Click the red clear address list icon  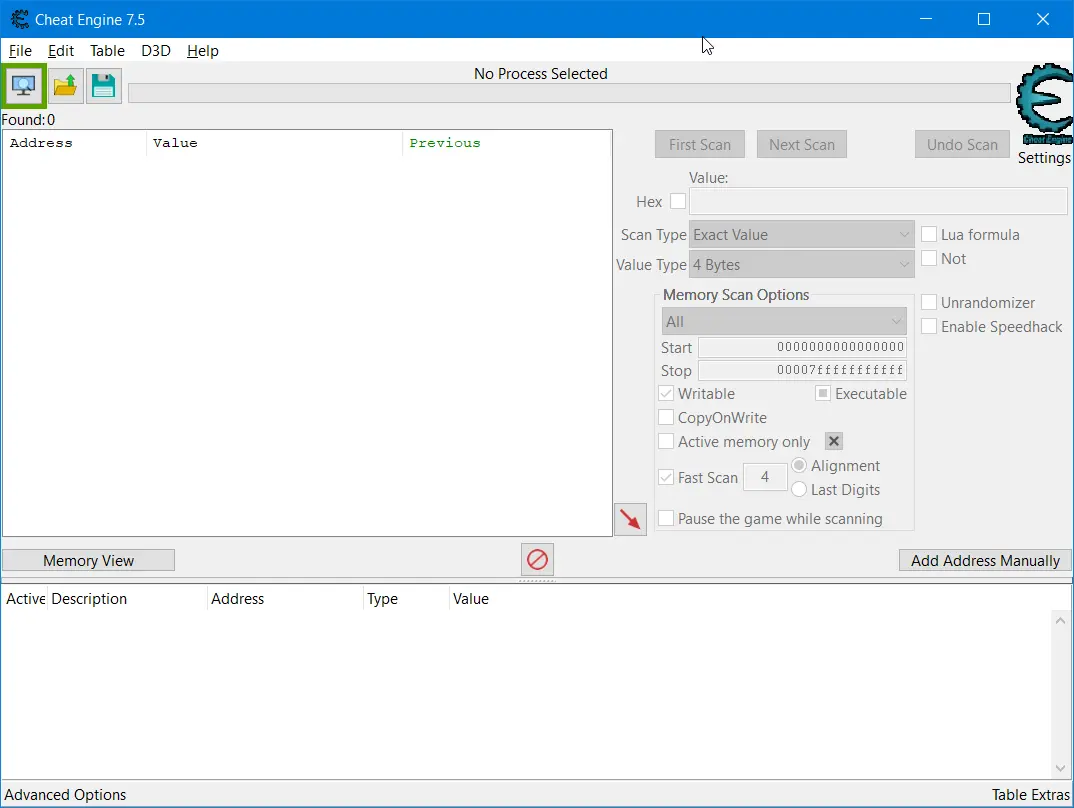point(537,559)
